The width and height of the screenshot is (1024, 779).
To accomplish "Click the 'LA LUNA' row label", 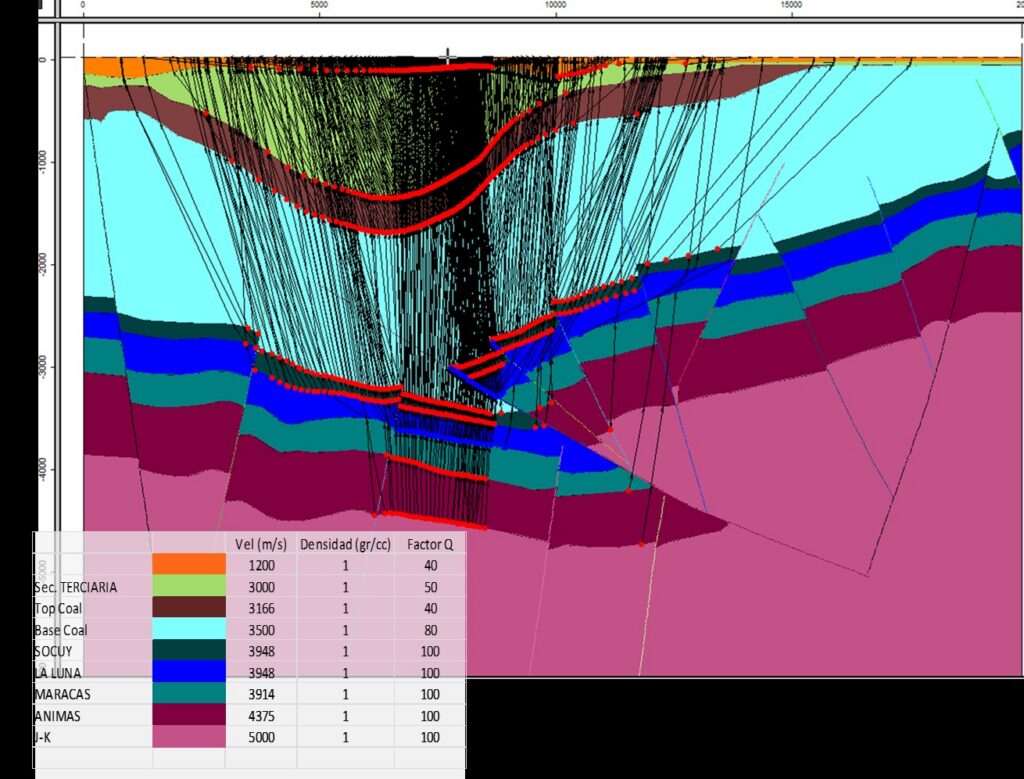I will click(x=57, y=673).
